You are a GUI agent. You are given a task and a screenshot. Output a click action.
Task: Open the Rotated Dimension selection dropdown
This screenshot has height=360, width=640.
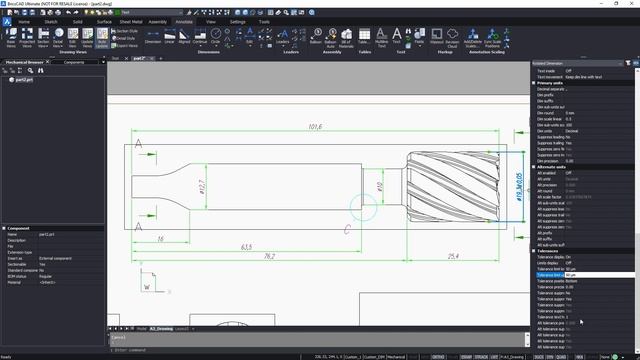click(577, 63)
